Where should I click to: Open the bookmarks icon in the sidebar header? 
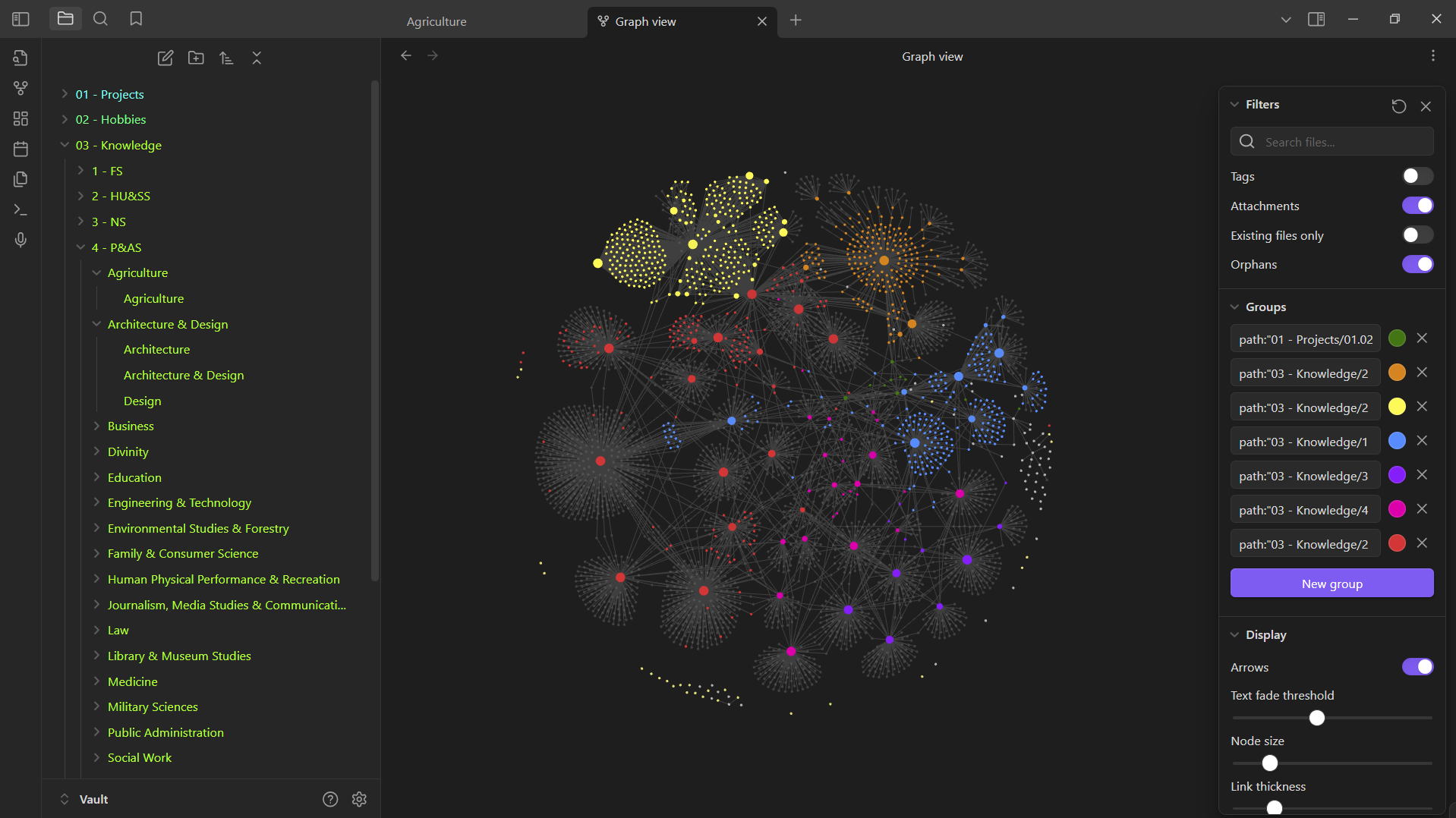[x=136, y=19]
